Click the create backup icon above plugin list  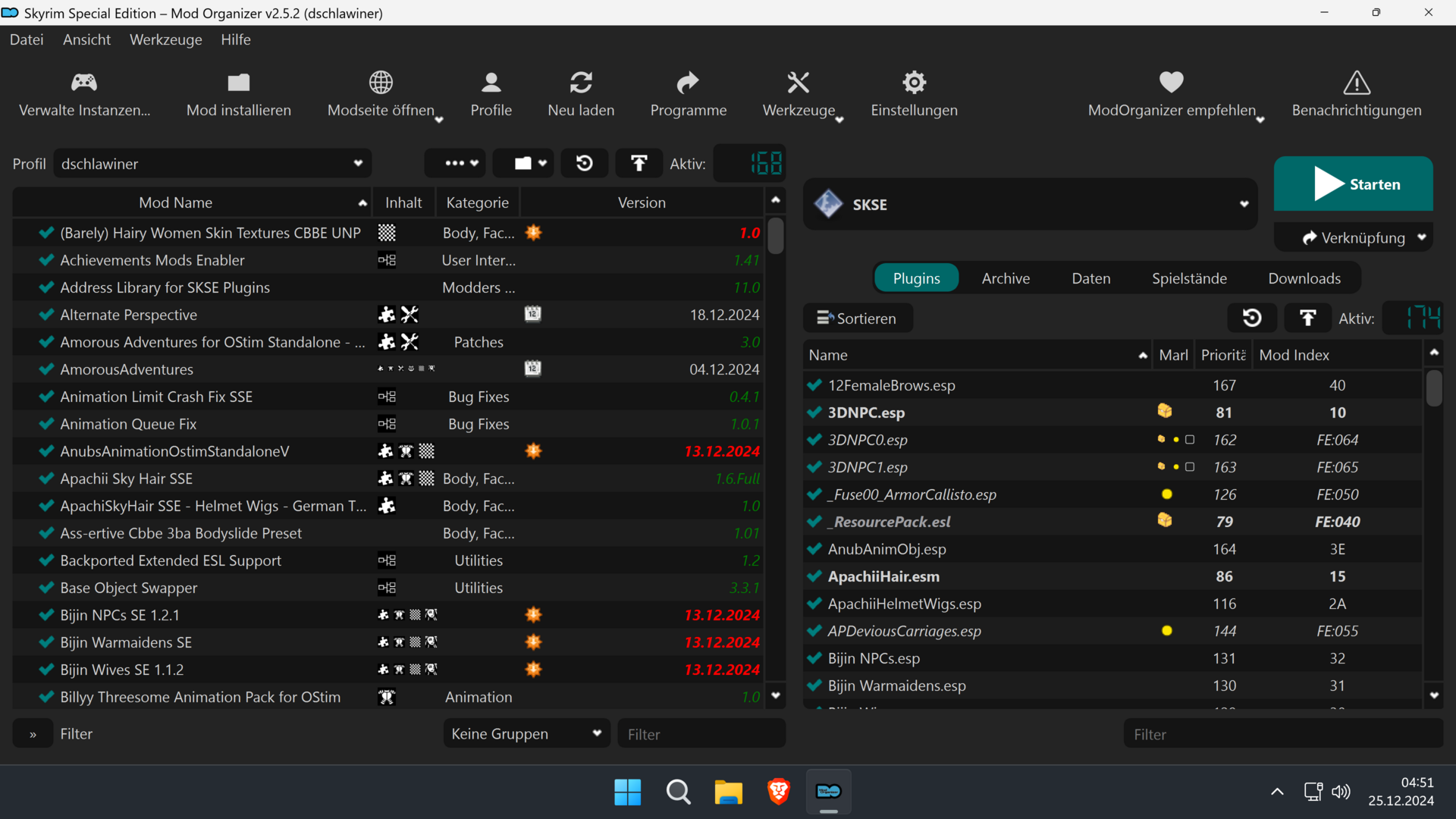coord(1308,318)
